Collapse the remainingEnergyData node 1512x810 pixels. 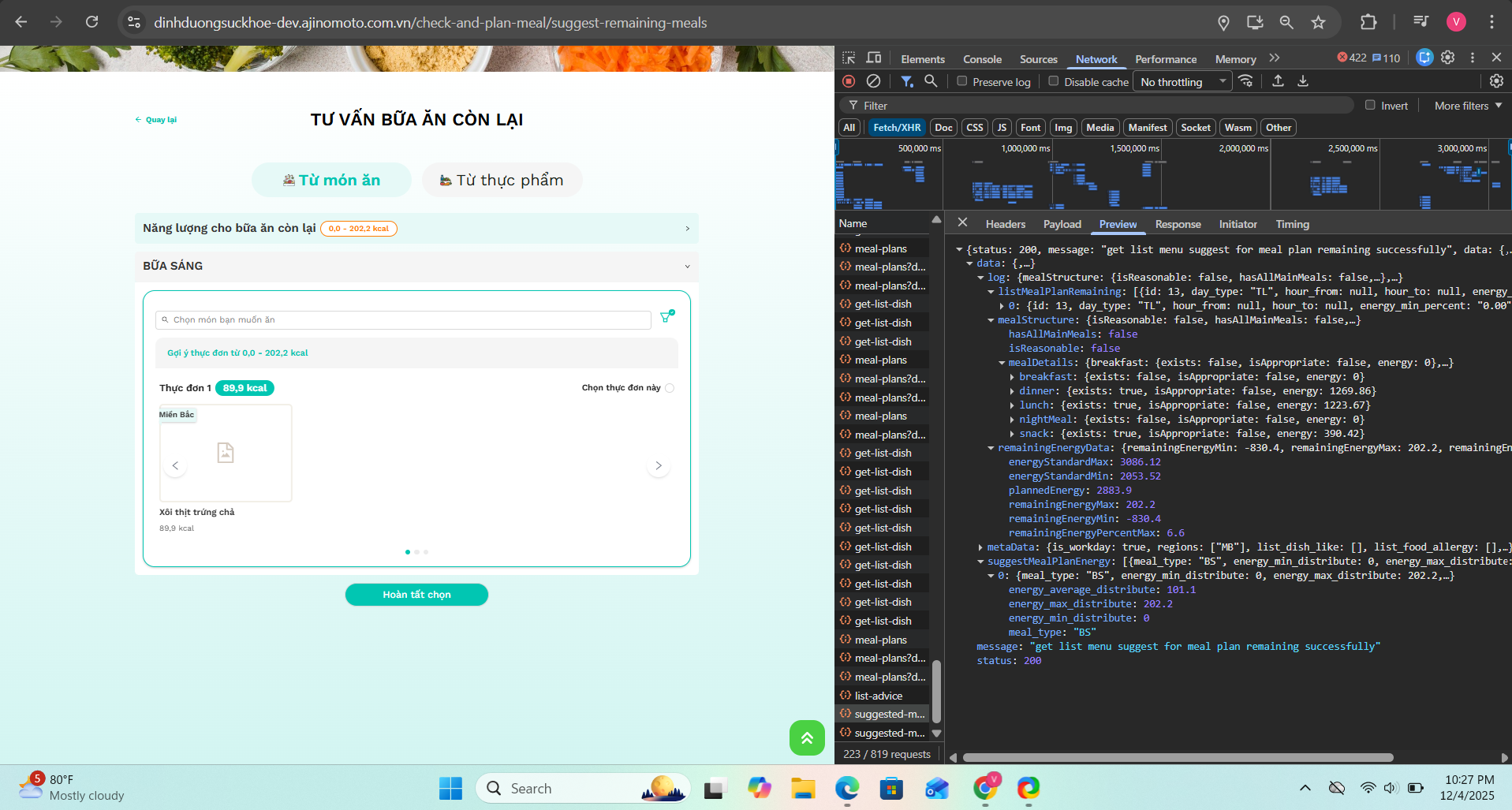point(991,448)
